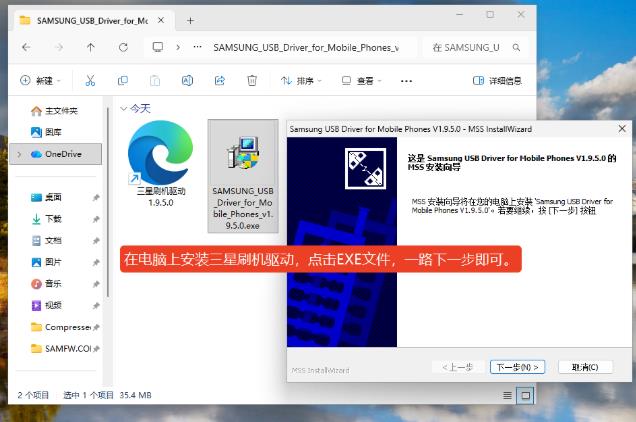This screenshot has width=636, height=422.
Task: Click the This PC monitor icon in address bar
Action: pos(158,47)
